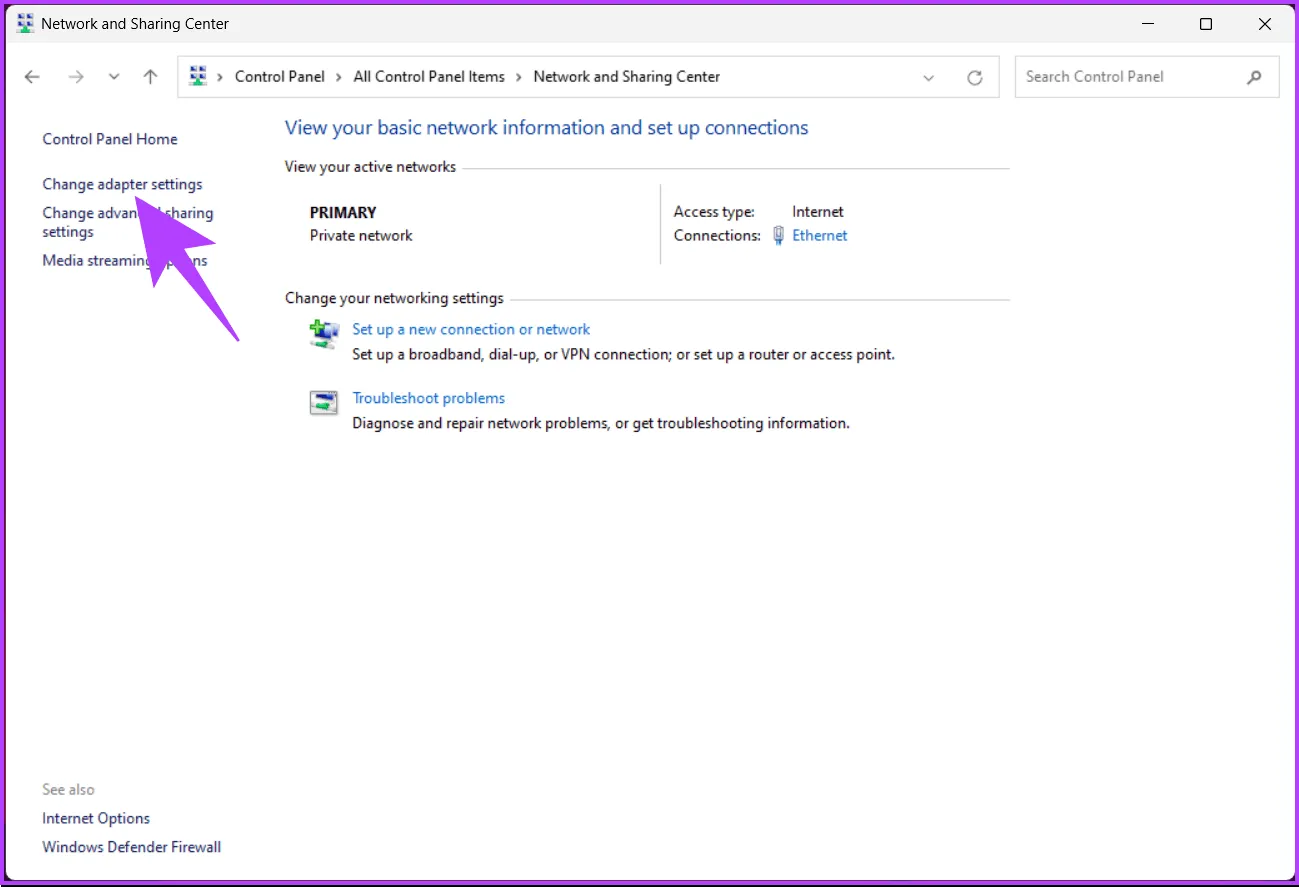
Task: Select the Control Panel breadcrumb
Action: (279, 77)
